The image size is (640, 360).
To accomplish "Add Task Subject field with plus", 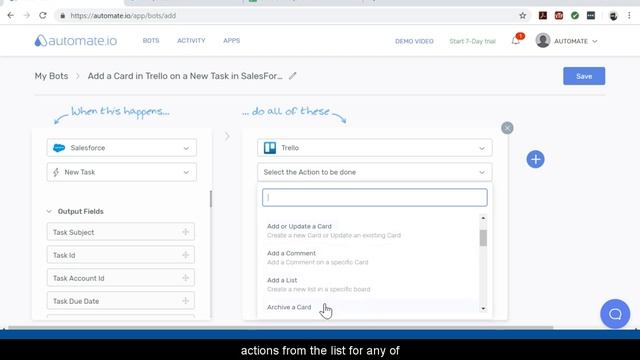I will [185, 232].
